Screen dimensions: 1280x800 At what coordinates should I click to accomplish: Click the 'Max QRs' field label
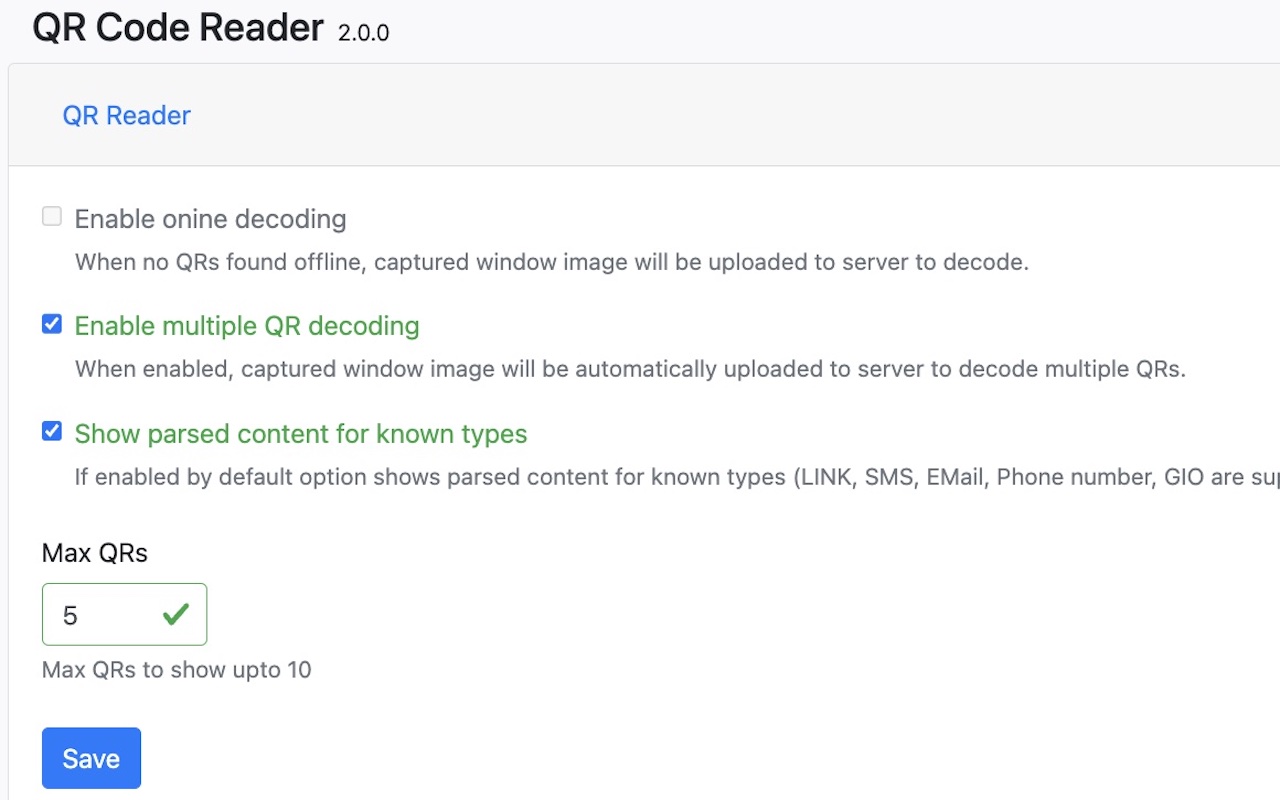(95, 553)
